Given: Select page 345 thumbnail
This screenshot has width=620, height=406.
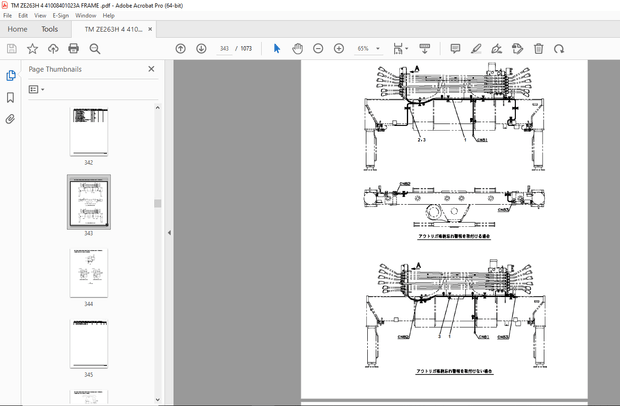Looking at the screenshot, I should (x=89, y=344).
